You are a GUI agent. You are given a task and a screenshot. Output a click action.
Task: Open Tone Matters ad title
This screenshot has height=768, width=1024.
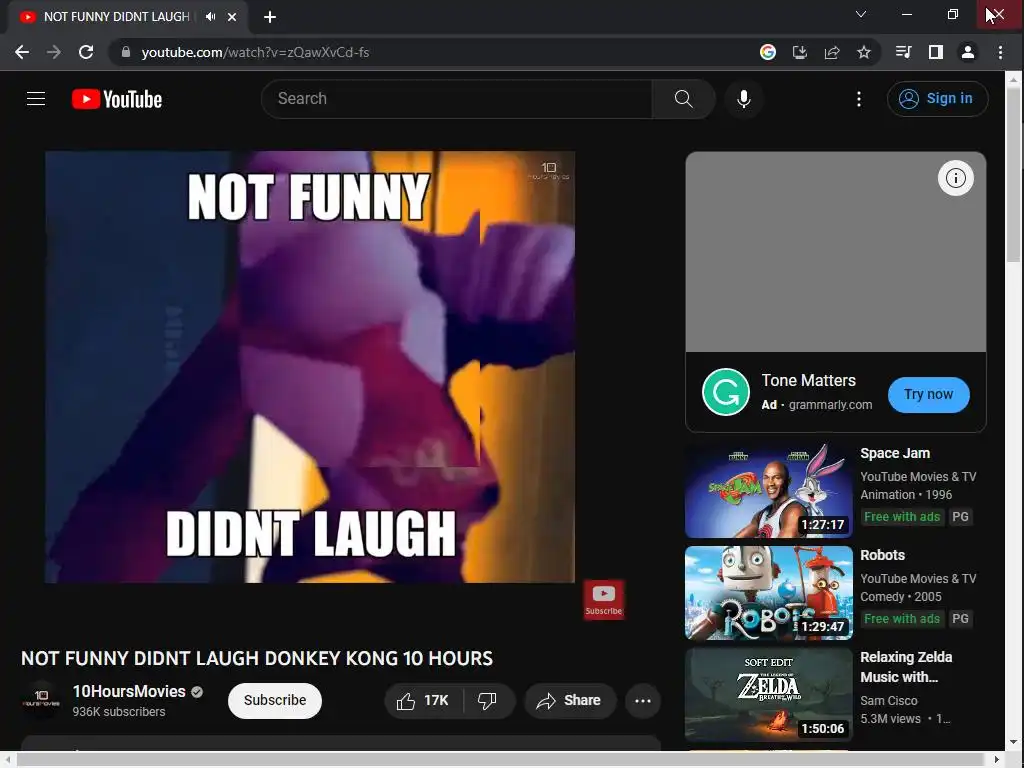808,381
